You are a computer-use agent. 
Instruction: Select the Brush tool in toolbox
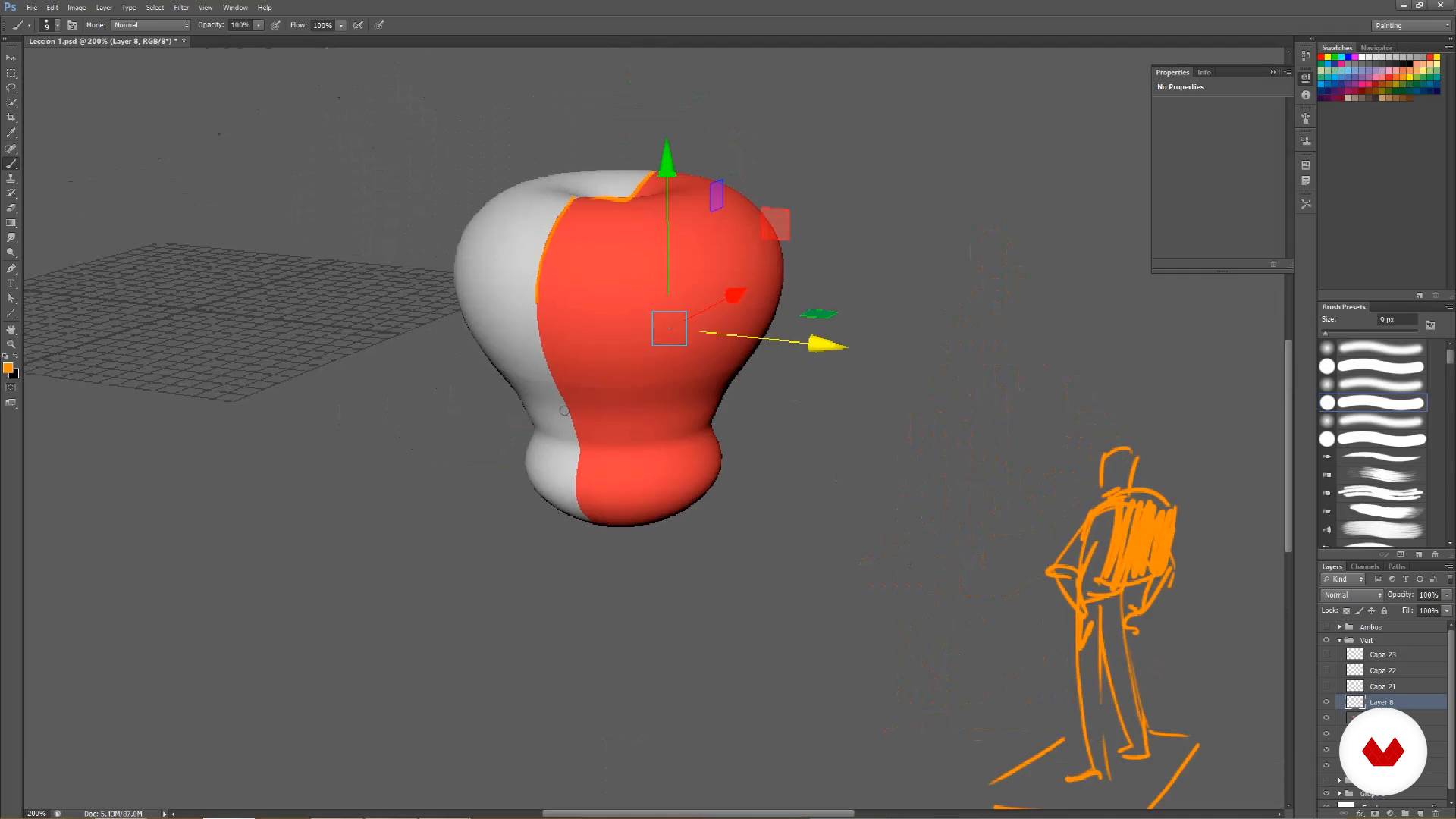click(11, 164)
